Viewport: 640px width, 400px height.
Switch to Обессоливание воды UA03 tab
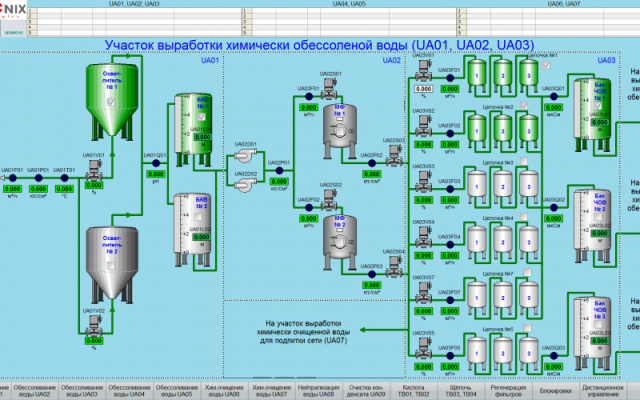(x=82, y=390)
